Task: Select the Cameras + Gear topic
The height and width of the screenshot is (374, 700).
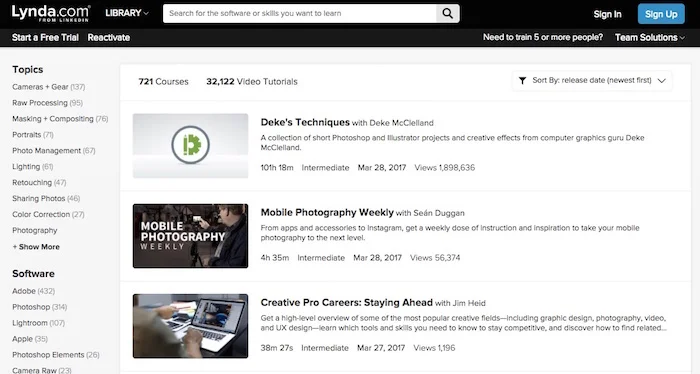Action: pyautogui.click(x=49, y=87)
